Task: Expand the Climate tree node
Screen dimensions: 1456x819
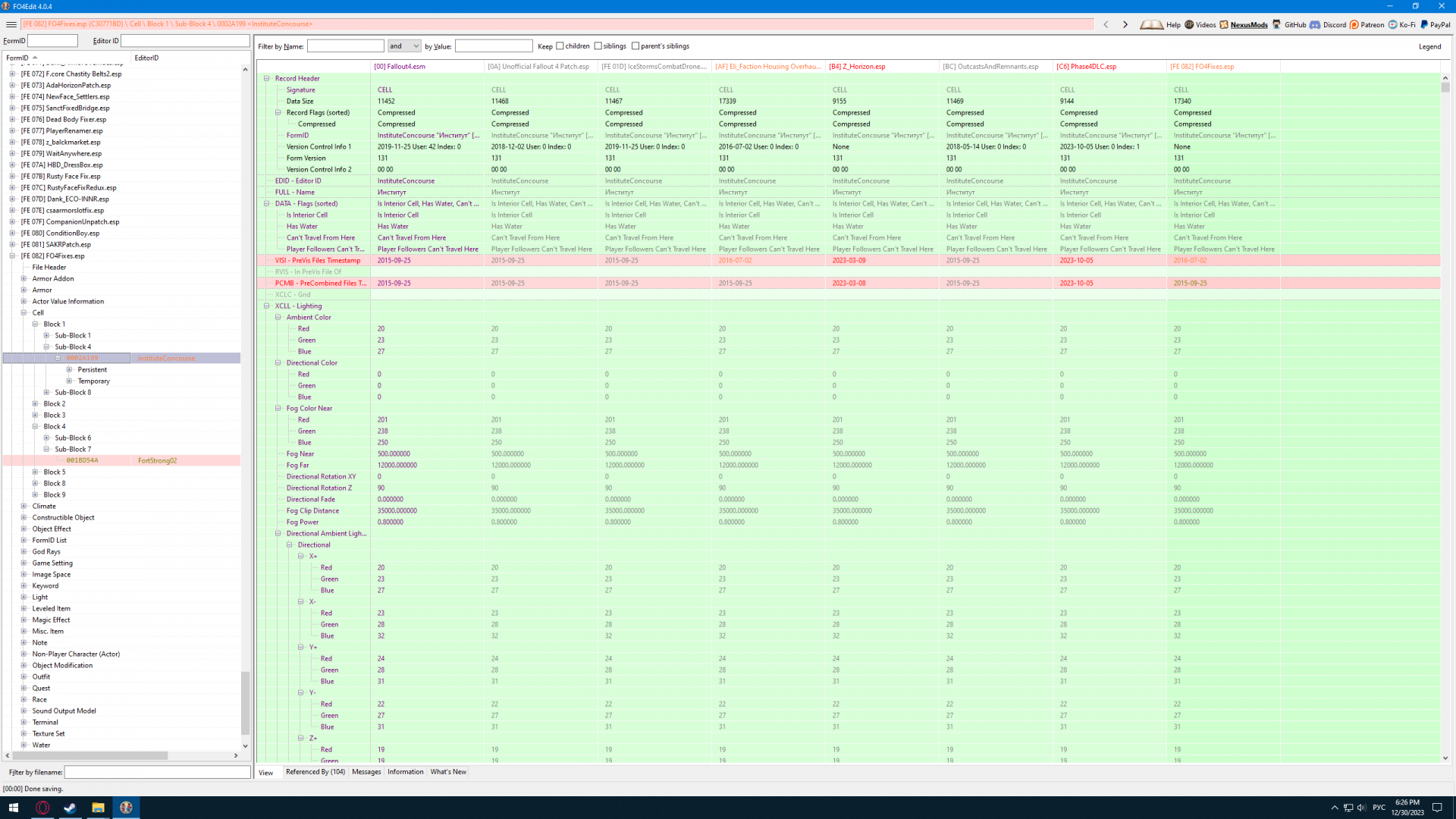Action: coord(24,506)
